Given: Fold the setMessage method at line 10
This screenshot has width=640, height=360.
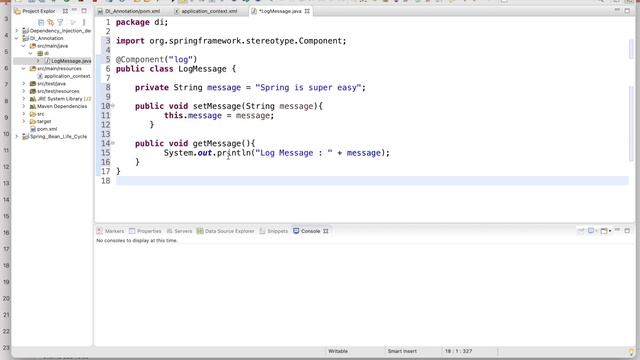Looking at the screenshot, I should pyautogui.click(x=113, y=106).
